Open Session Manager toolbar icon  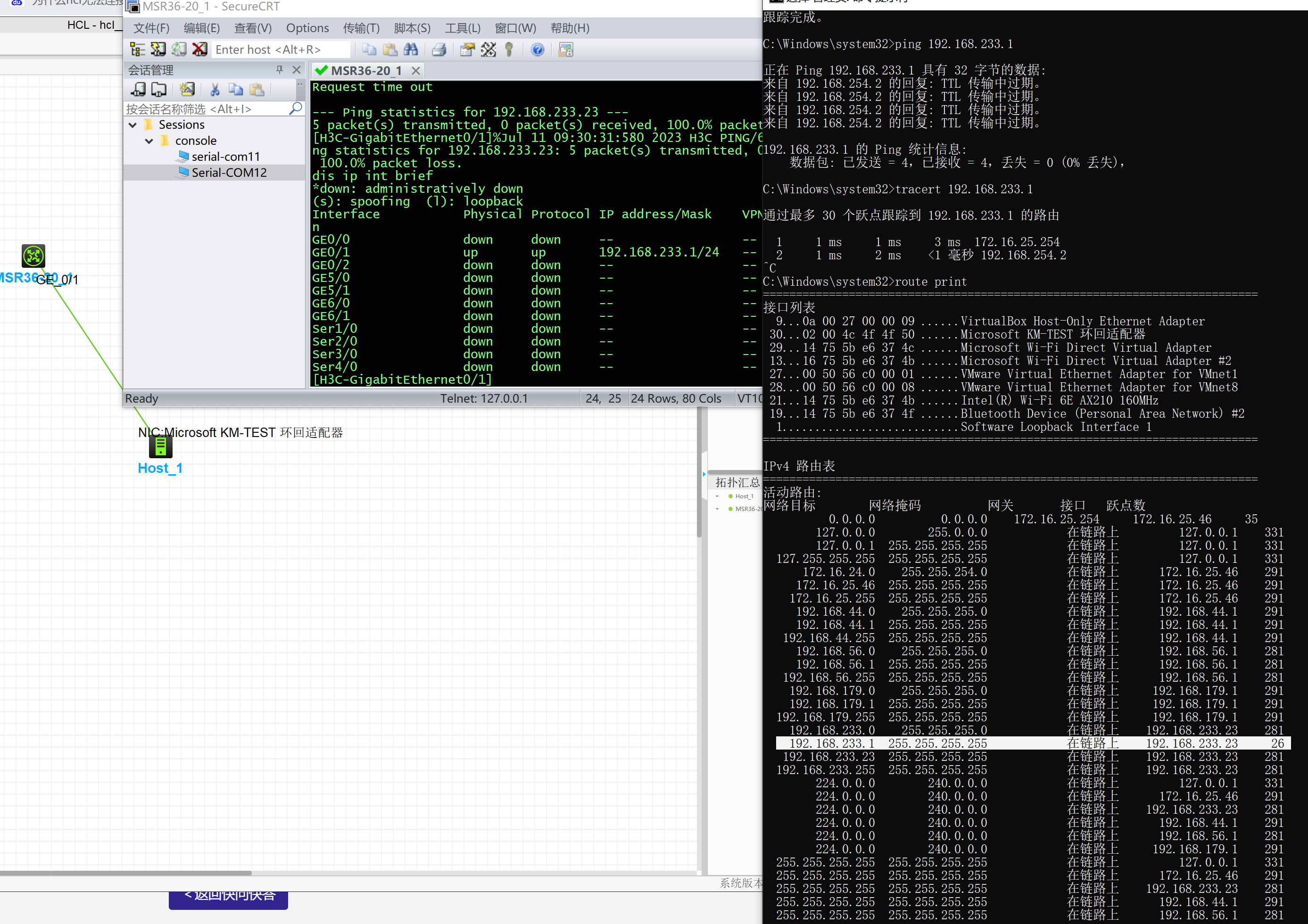click(x=137, y=49)
